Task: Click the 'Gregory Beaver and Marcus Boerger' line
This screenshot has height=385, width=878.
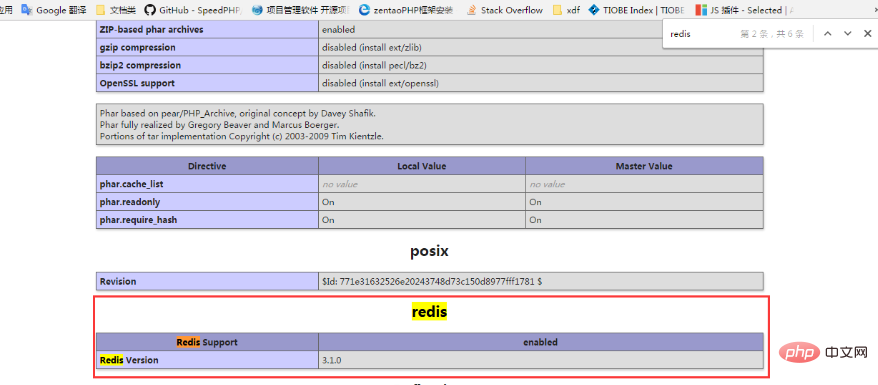Action: (219, 125)
